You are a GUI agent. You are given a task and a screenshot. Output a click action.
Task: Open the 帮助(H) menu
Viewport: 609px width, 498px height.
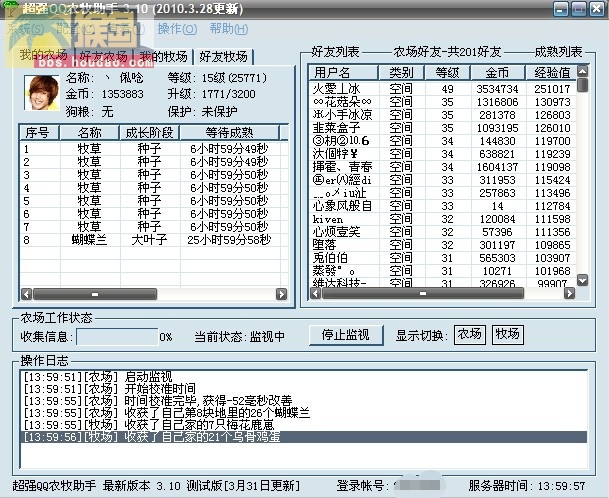(229, 29)
